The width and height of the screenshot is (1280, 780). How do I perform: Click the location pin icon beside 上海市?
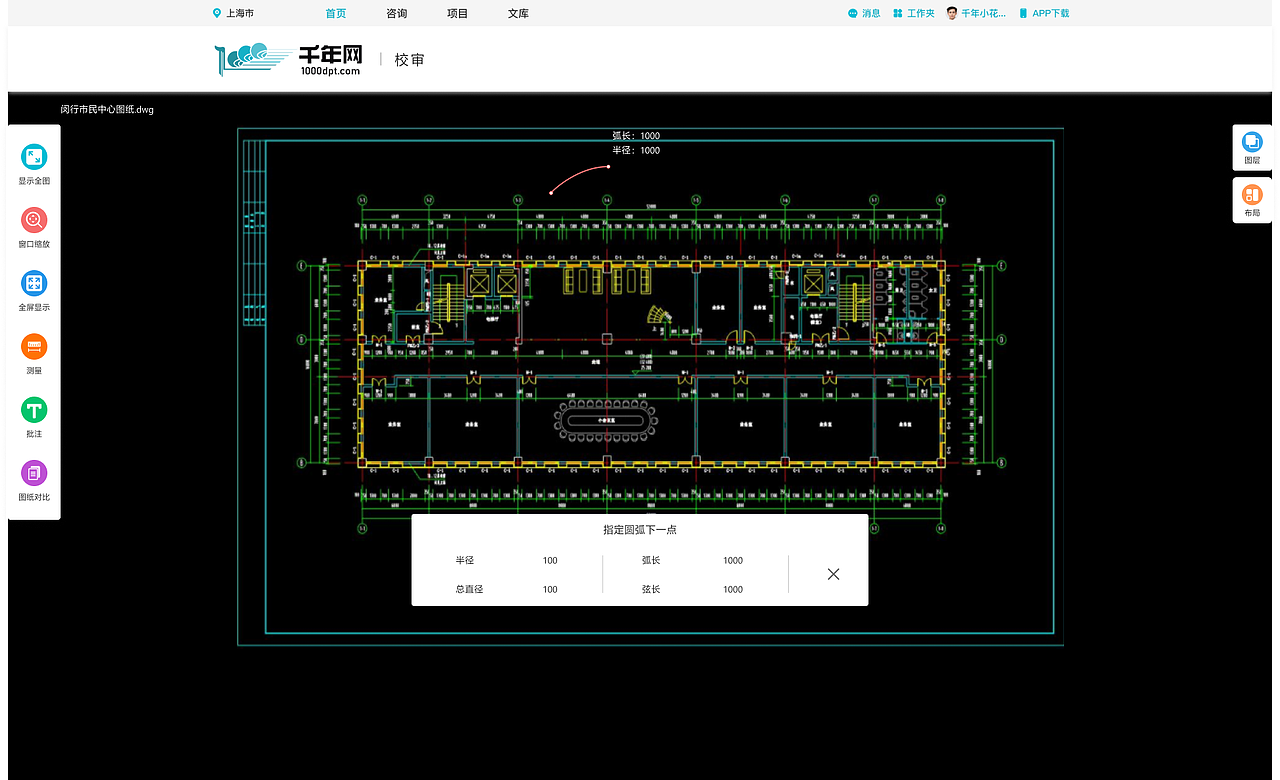[x=217, y=13]
